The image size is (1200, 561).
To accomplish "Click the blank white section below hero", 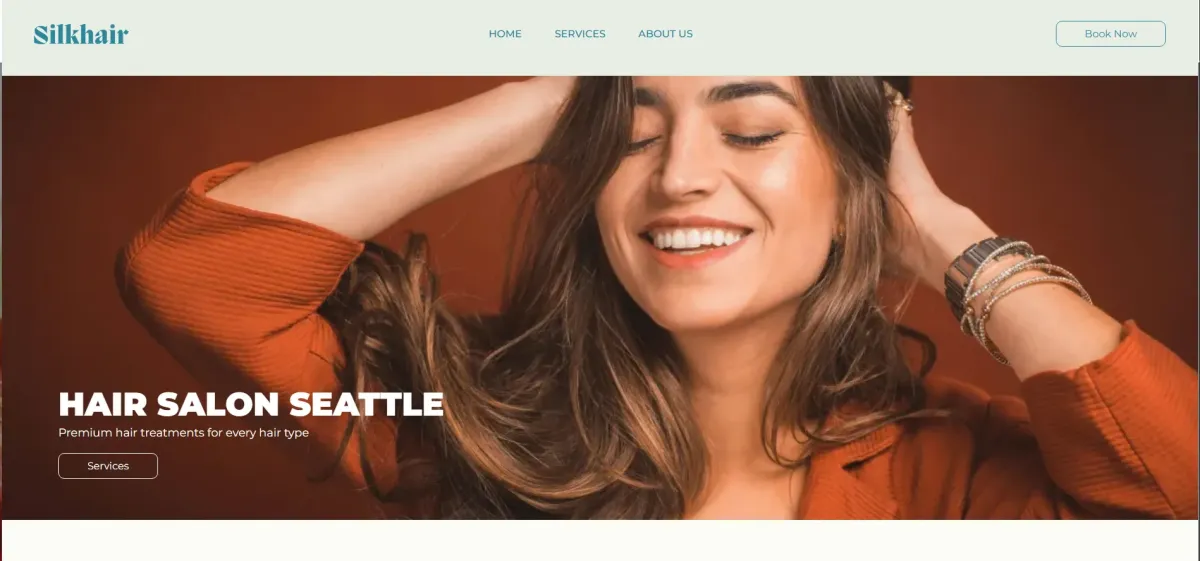I will click(x=600, y=540).
